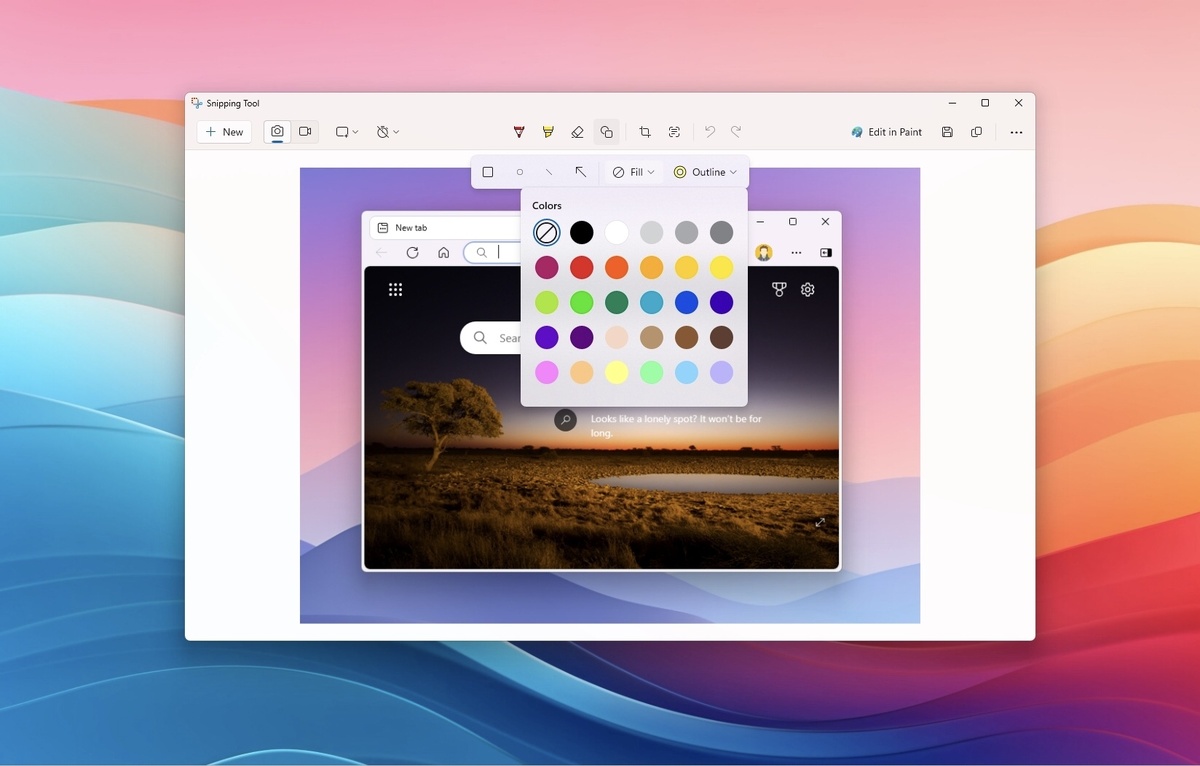Click refresh icon in captured browser
Screen dimensions: 1200x766
[412, 253]
